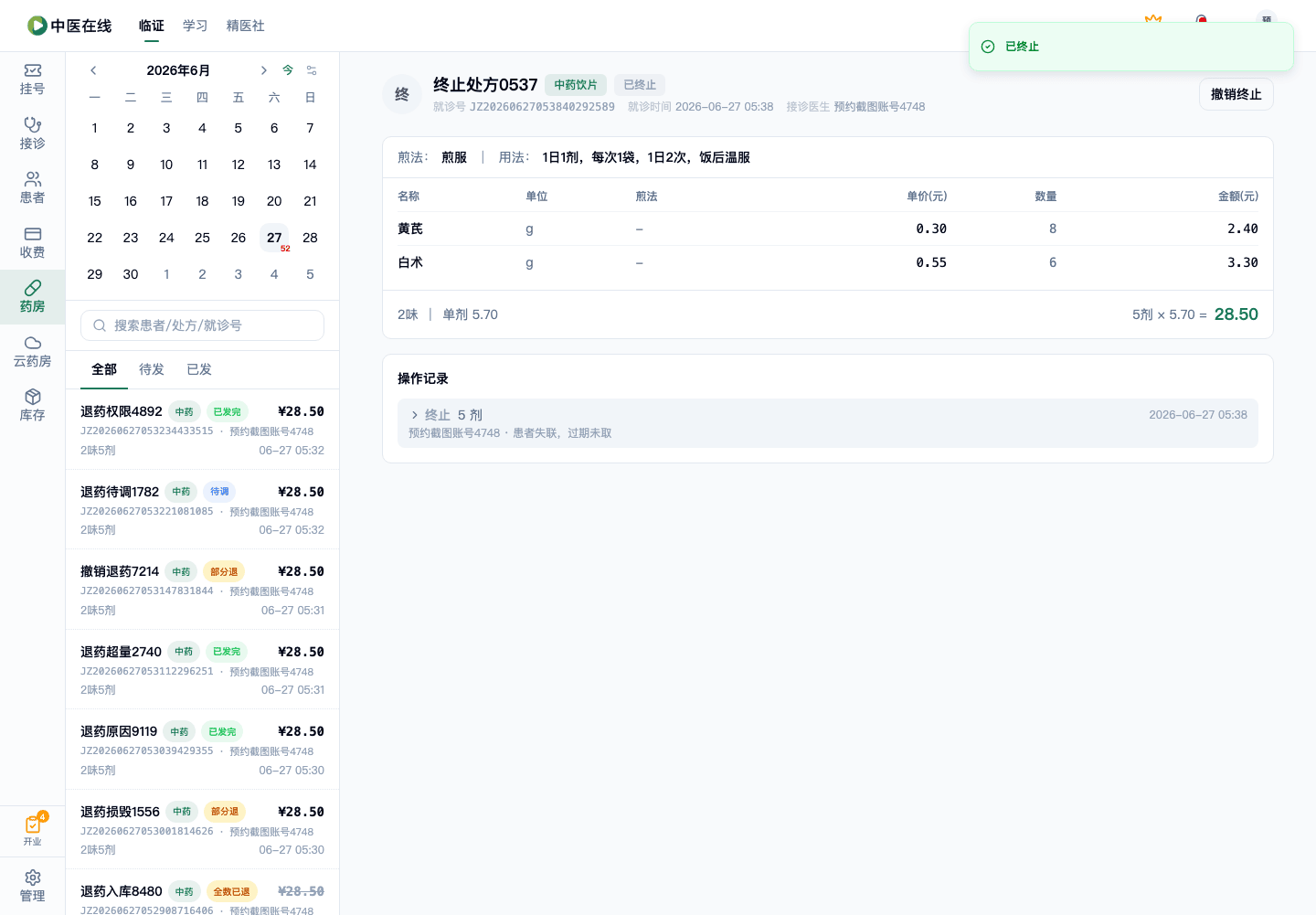
Task: Click the 中医在线 logo
Action: point(69,26)
